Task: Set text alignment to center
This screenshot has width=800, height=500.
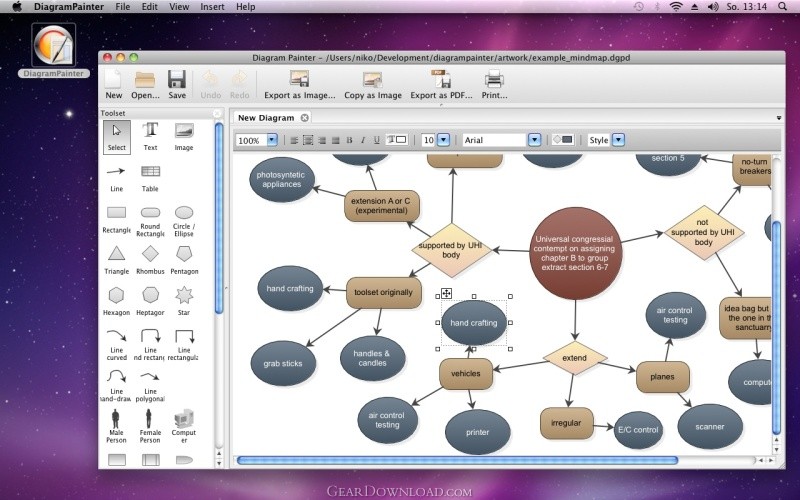Action: pos(308,140)
